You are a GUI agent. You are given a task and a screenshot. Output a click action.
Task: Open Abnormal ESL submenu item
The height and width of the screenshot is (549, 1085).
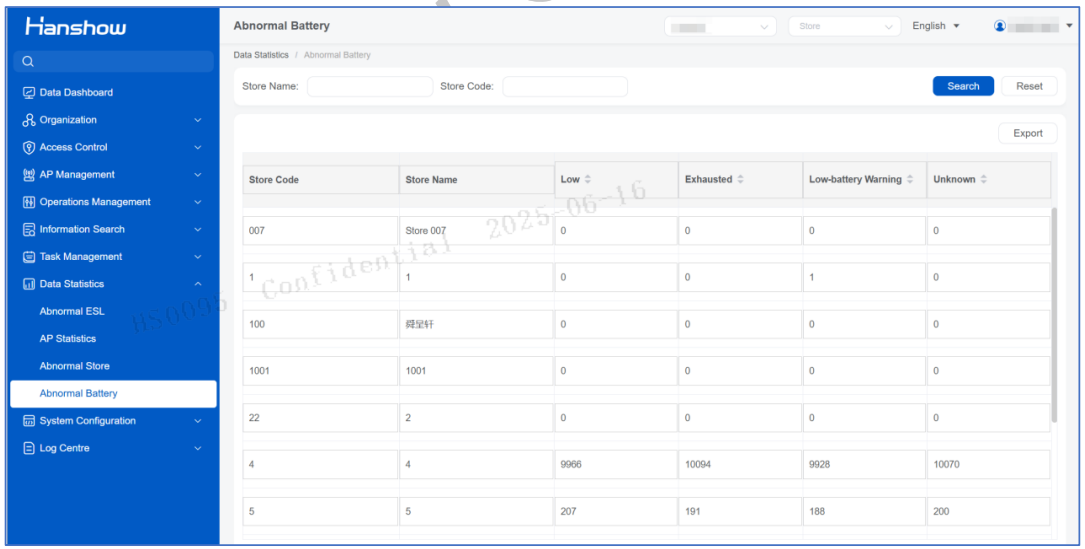pyautogui.click(x=72, y=312)
